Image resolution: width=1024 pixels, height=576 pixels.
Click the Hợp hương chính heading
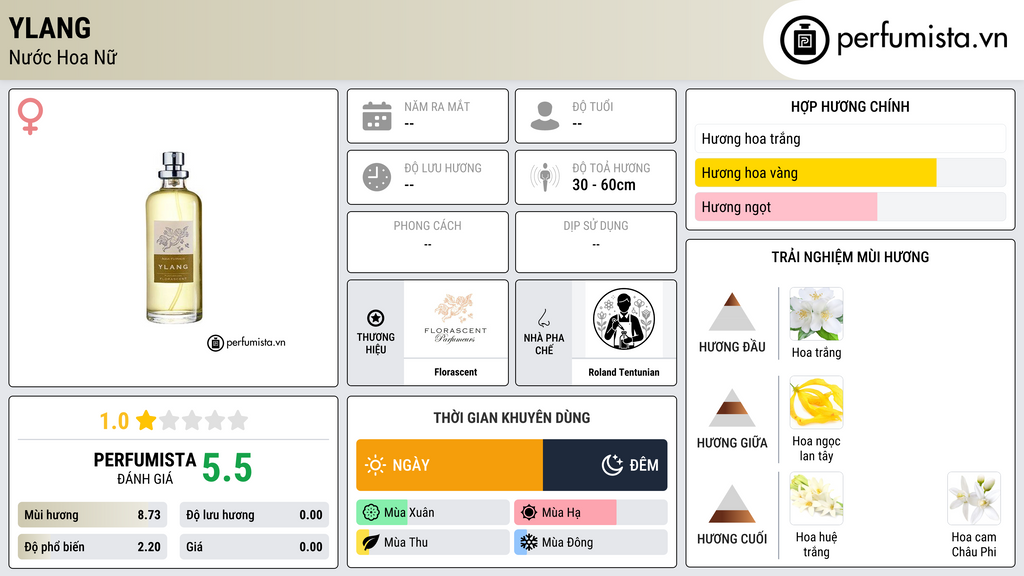click(x=850, y=106)
